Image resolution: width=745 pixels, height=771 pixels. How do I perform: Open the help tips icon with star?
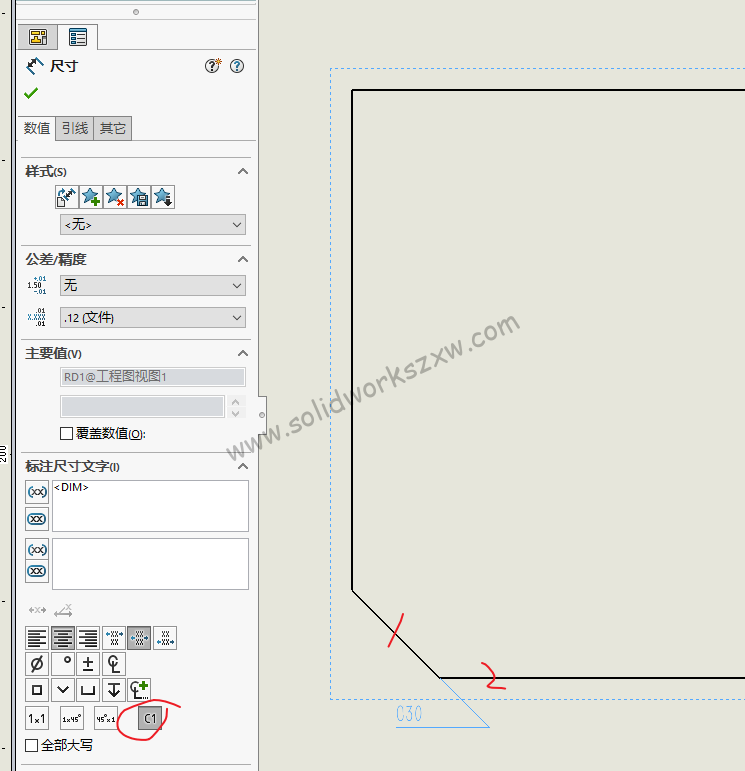(x=213, y=65)
